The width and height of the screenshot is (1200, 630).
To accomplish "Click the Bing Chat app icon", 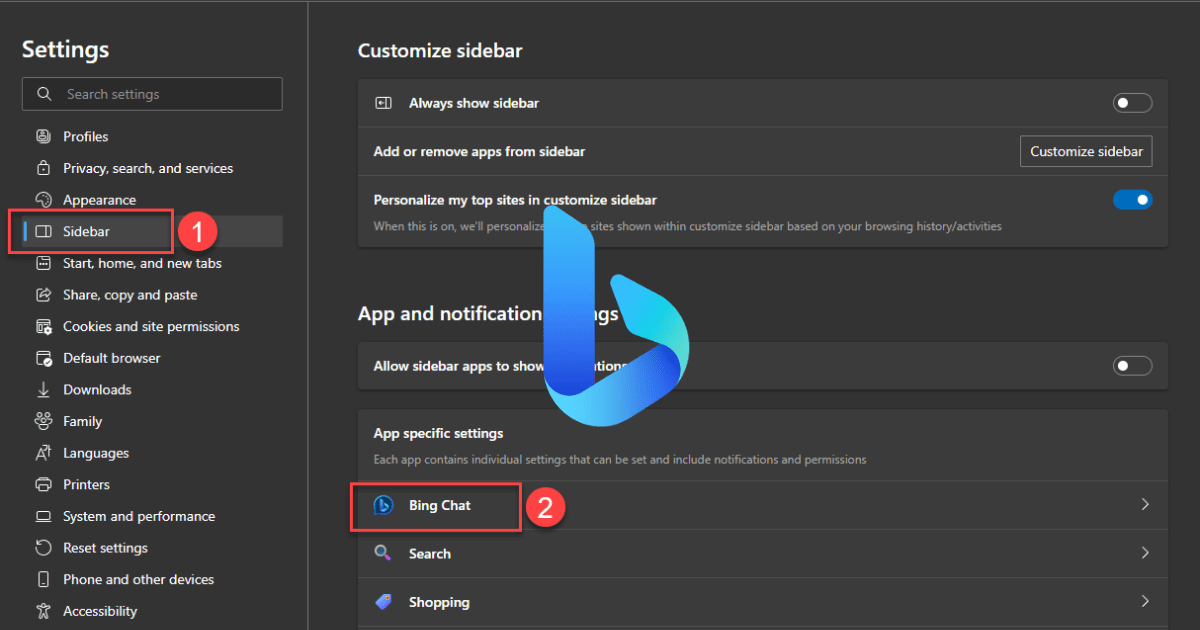I will pos(383,506).
